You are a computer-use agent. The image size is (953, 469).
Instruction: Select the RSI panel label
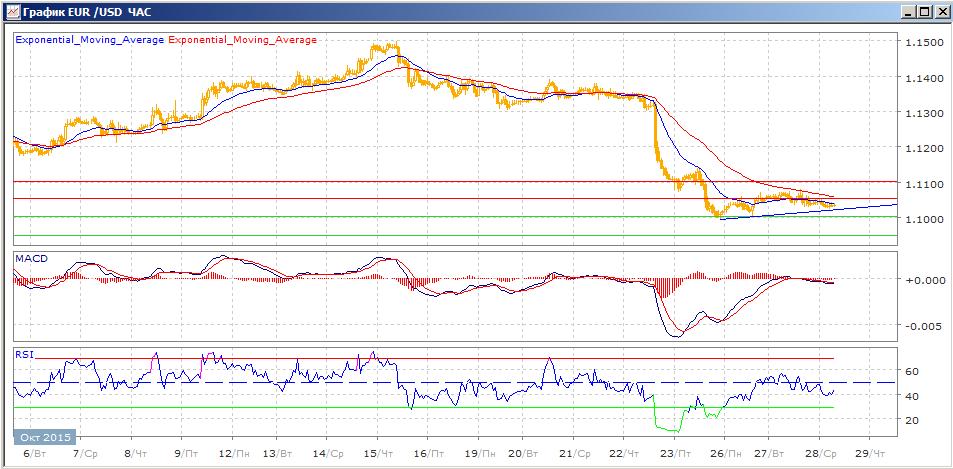pos(24,355)
